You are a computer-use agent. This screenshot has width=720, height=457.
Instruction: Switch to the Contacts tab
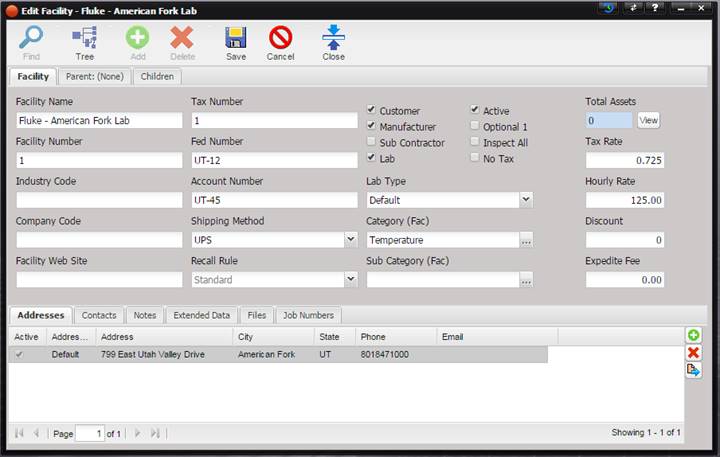(x=99, y=316)
